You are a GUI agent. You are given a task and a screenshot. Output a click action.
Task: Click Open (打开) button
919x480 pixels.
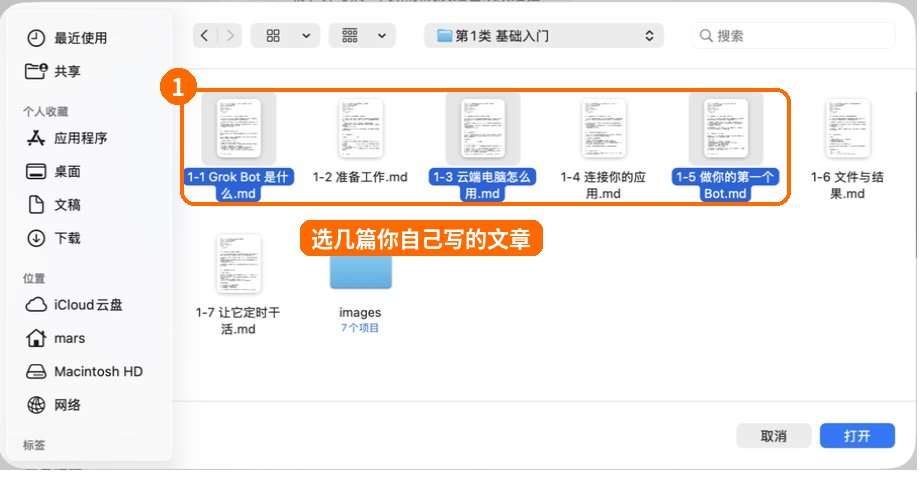(857, 436)
